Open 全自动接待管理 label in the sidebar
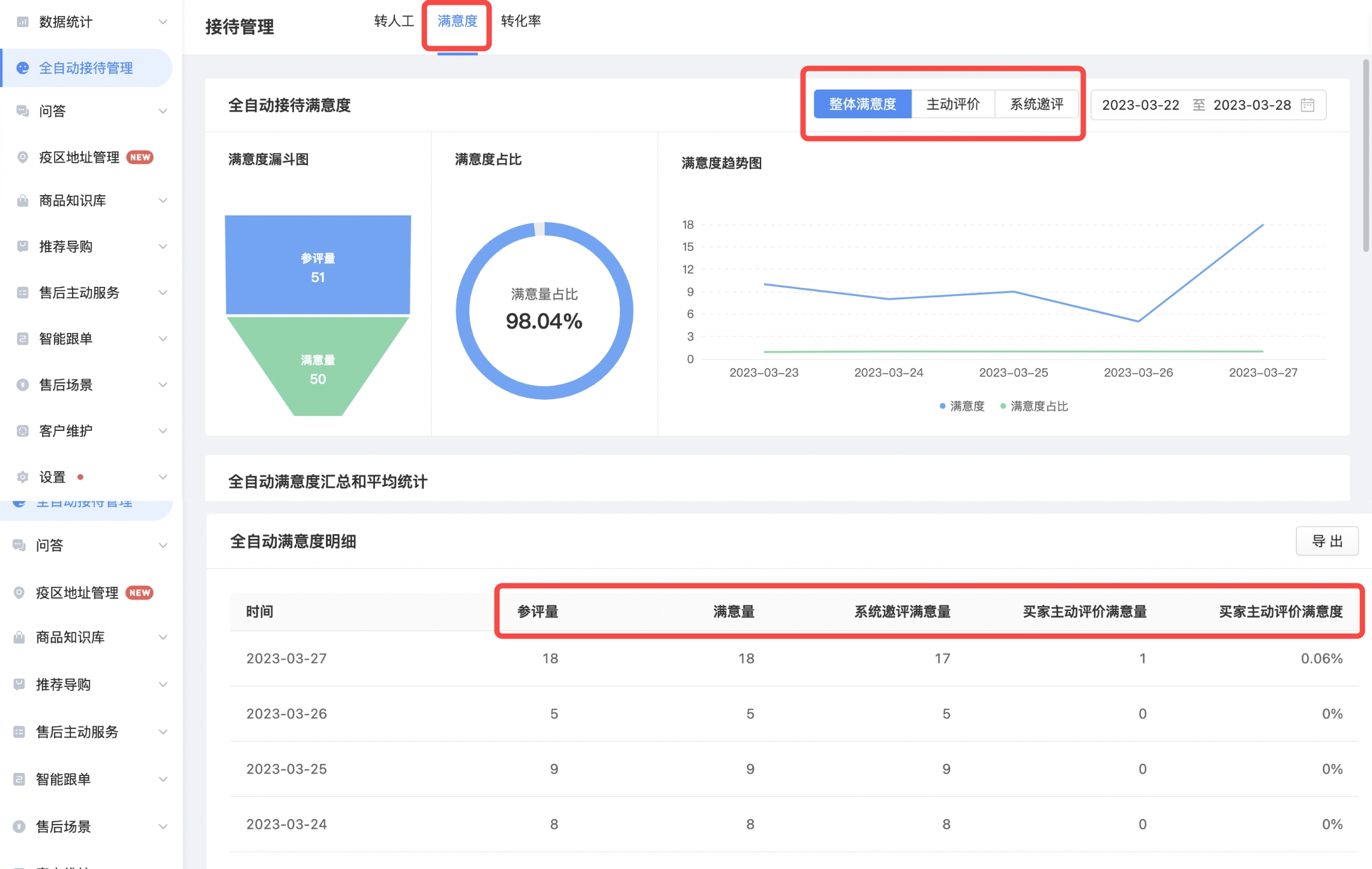This screenshot has height=869, width=1372. click(86, 68)
